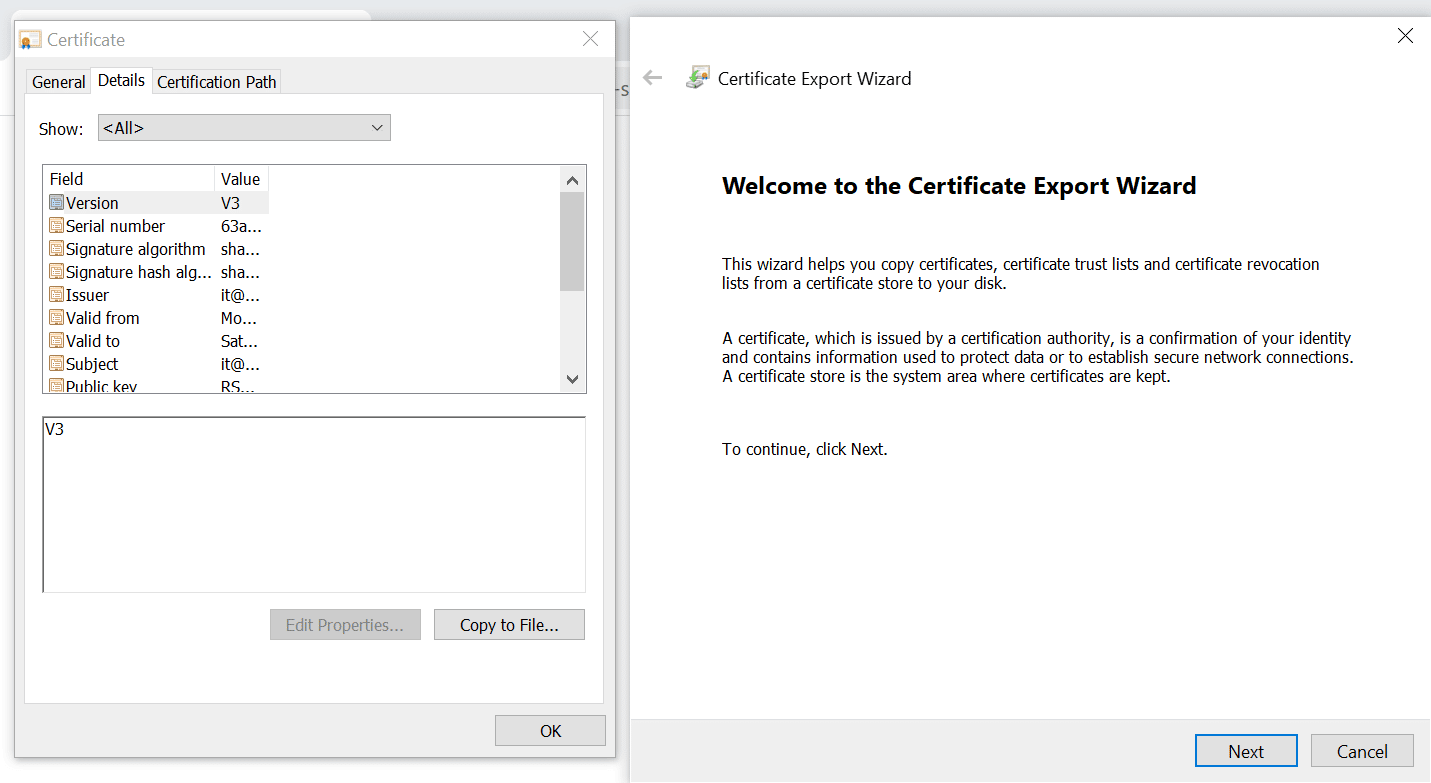Click the back arrow in the wizard
The width and height of the screenshot is (1431, 783).
(653, 78)
